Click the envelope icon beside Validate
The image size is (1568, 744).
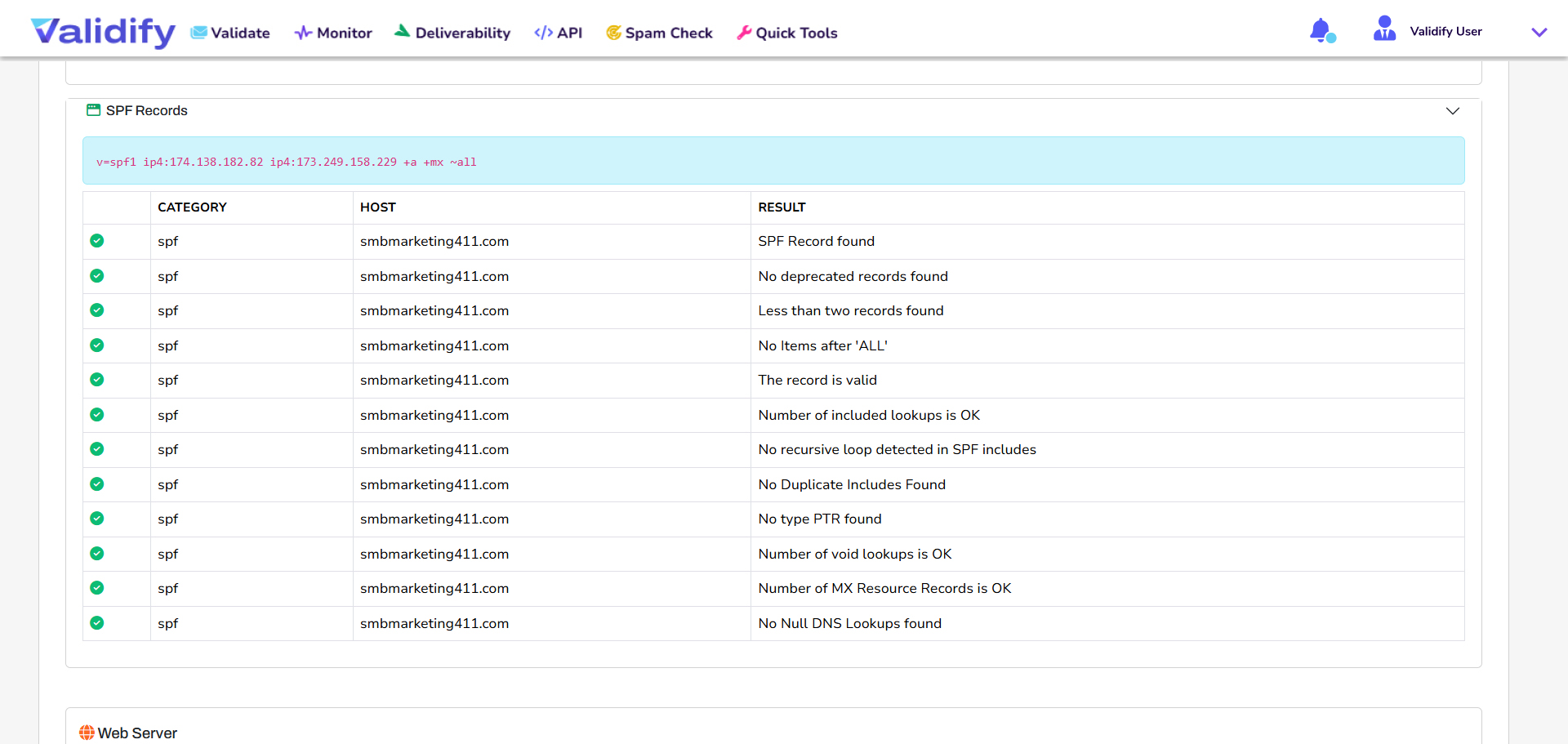coord(198,33)
